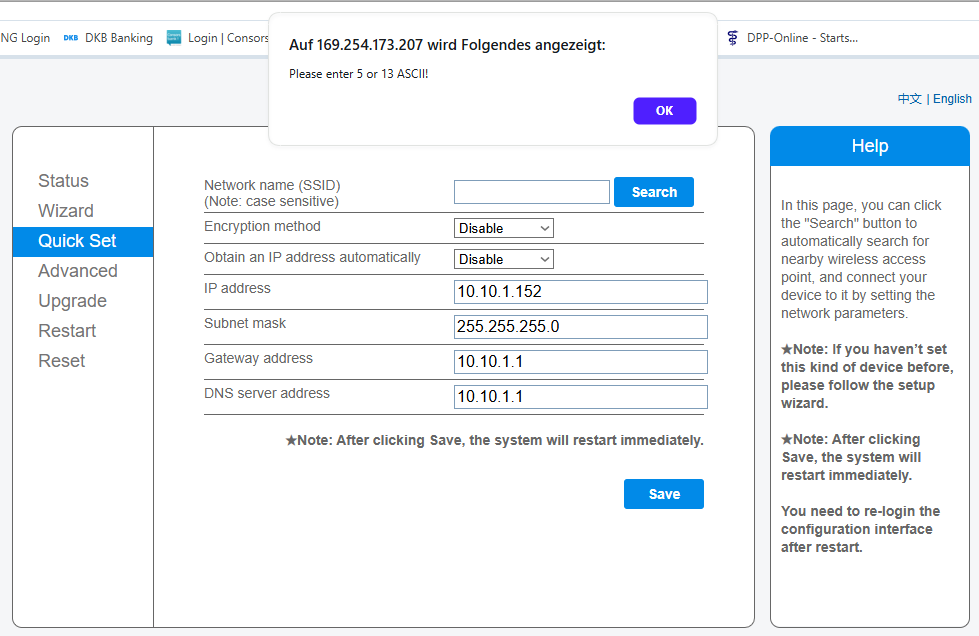Open the Upgrade page
Image resolution: width=979 pixels, height=636 pixels.
pyautogui.click(x=72, y=301)
